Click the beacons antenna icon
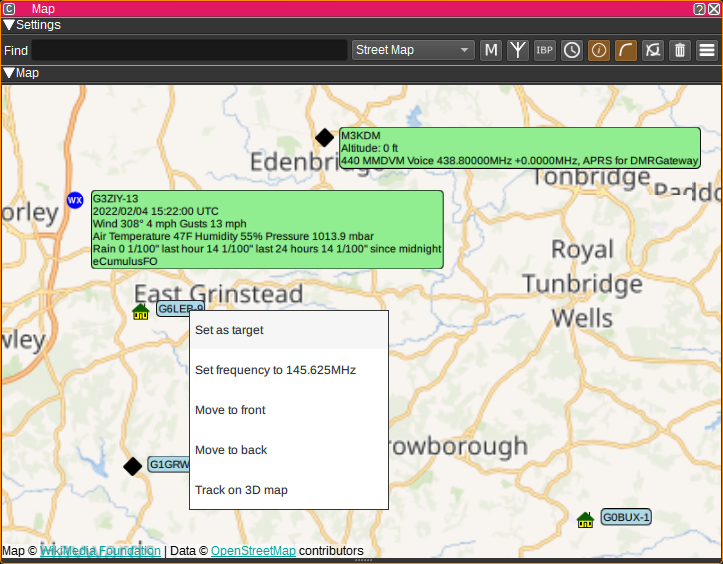The image size is (723, 564). click(x=518, y=50)
